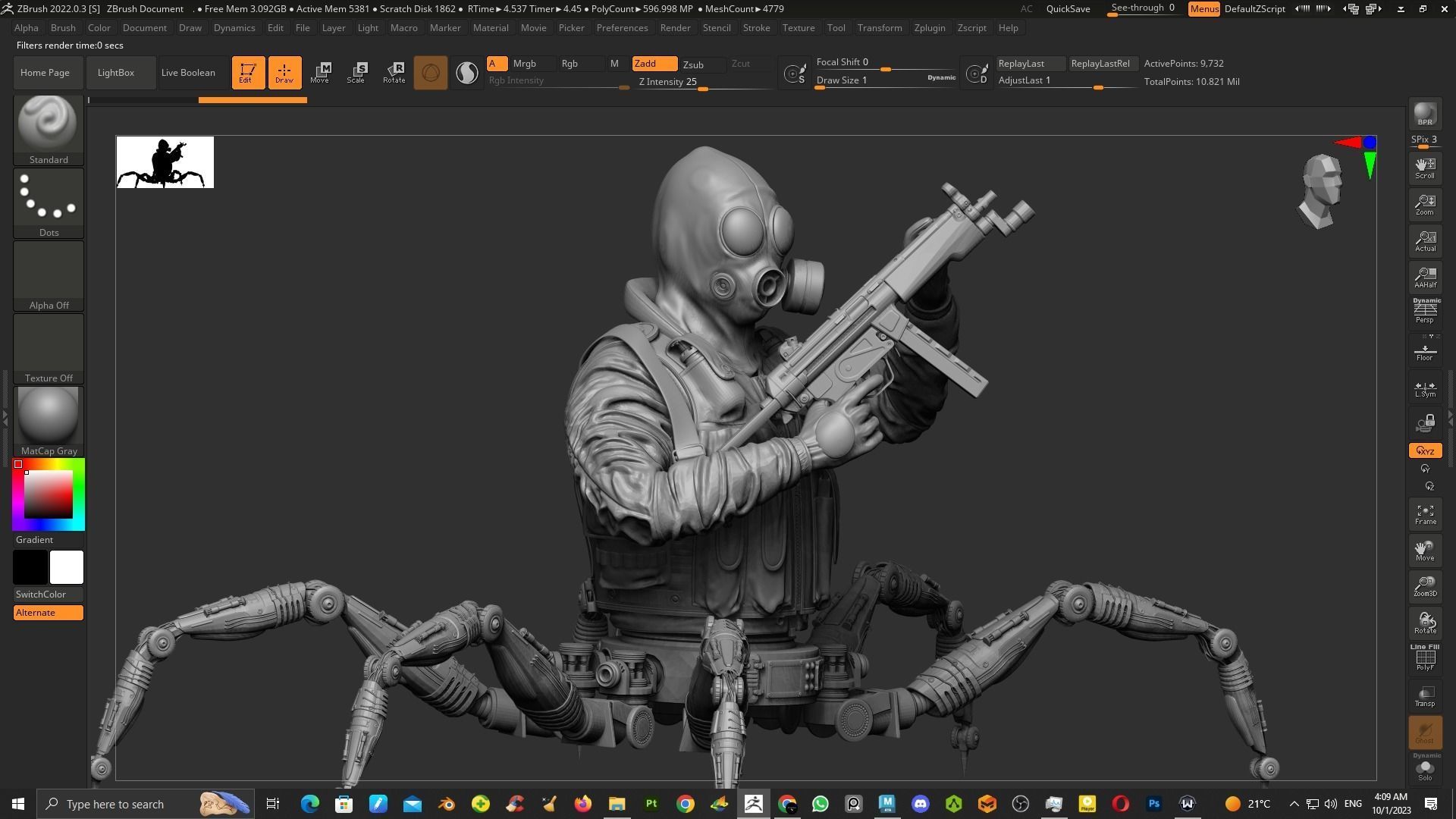This screenshot has height=819, width=1456.
Task: Click the sculptris half-sphere icon
Action: point(467,73)
